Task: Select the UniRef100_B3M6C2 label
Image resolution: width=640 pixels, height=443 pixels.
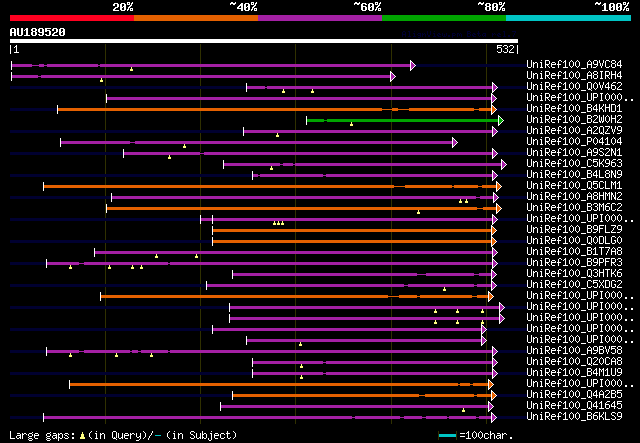Action: pos(574,207)
